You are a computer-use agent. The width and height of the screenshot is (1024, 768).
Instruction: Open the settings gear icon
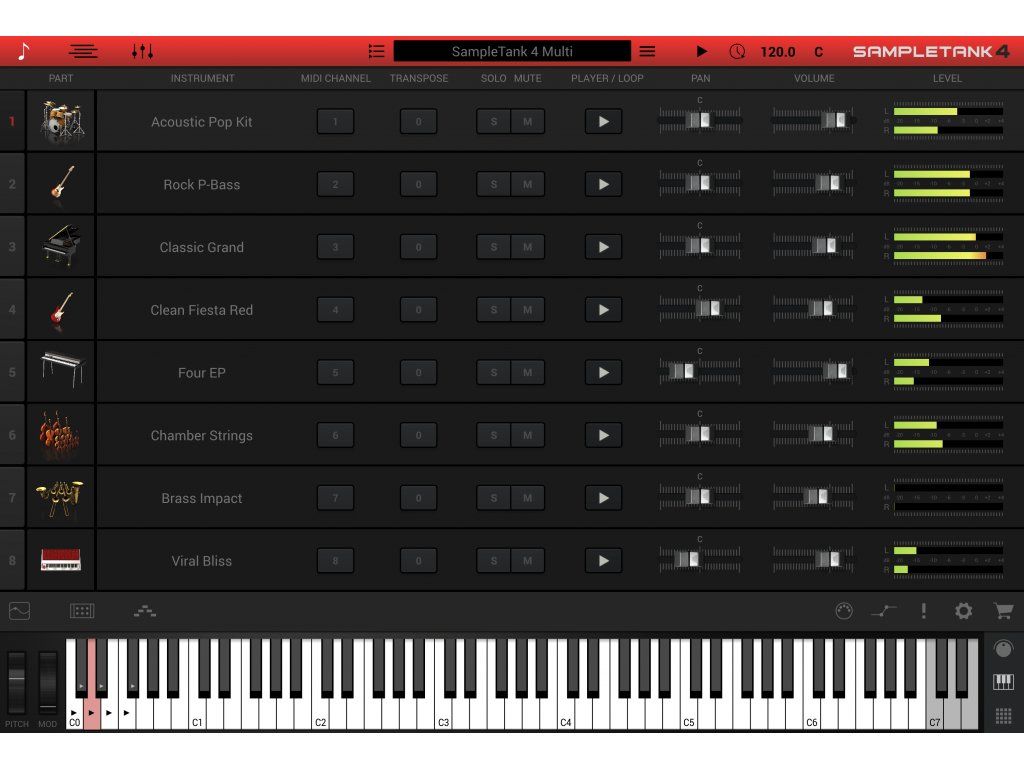pos(963,611)
